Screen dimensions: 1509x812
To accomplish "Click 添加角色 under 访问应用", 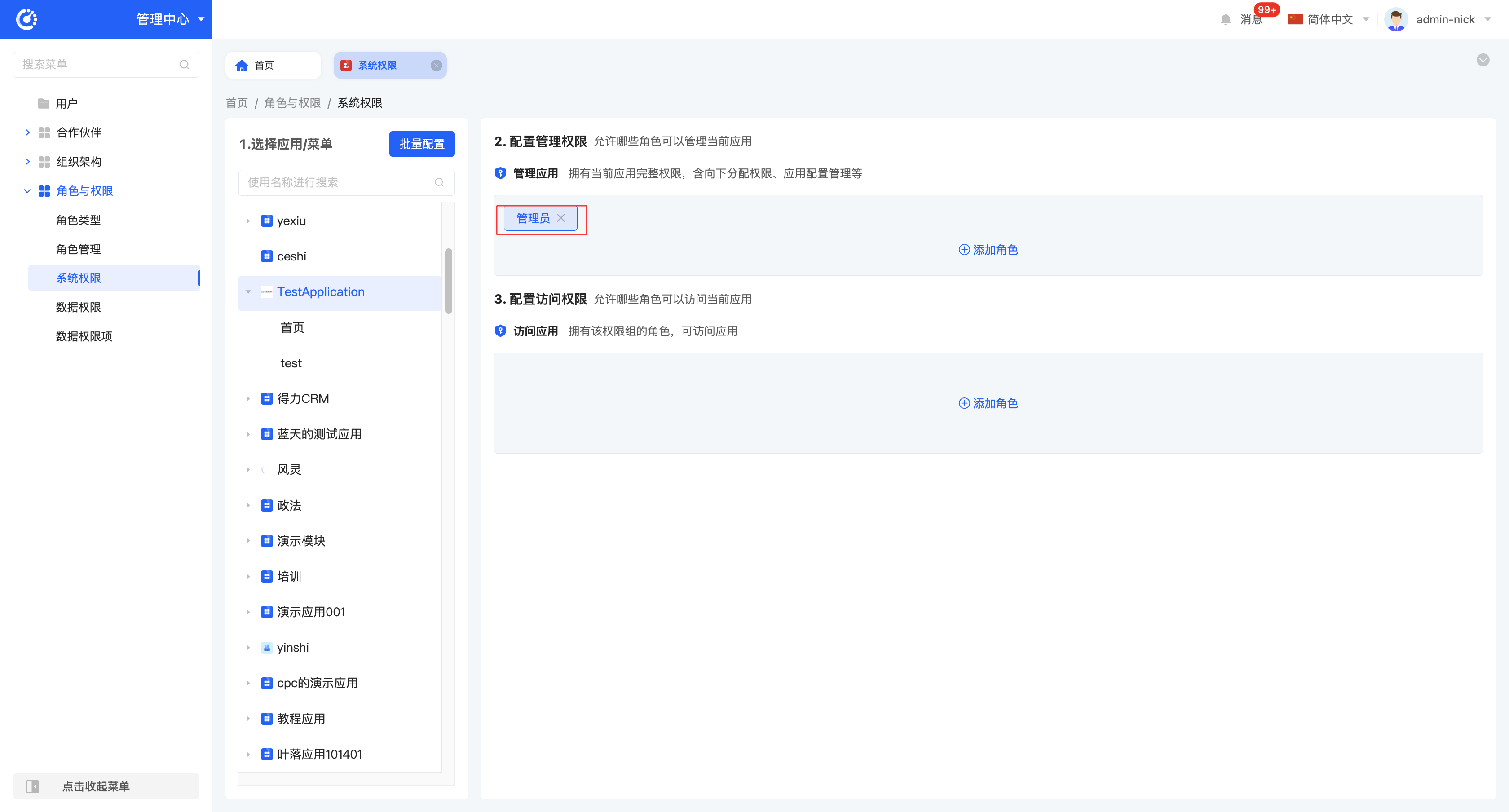I will click(x=988, y=404).
